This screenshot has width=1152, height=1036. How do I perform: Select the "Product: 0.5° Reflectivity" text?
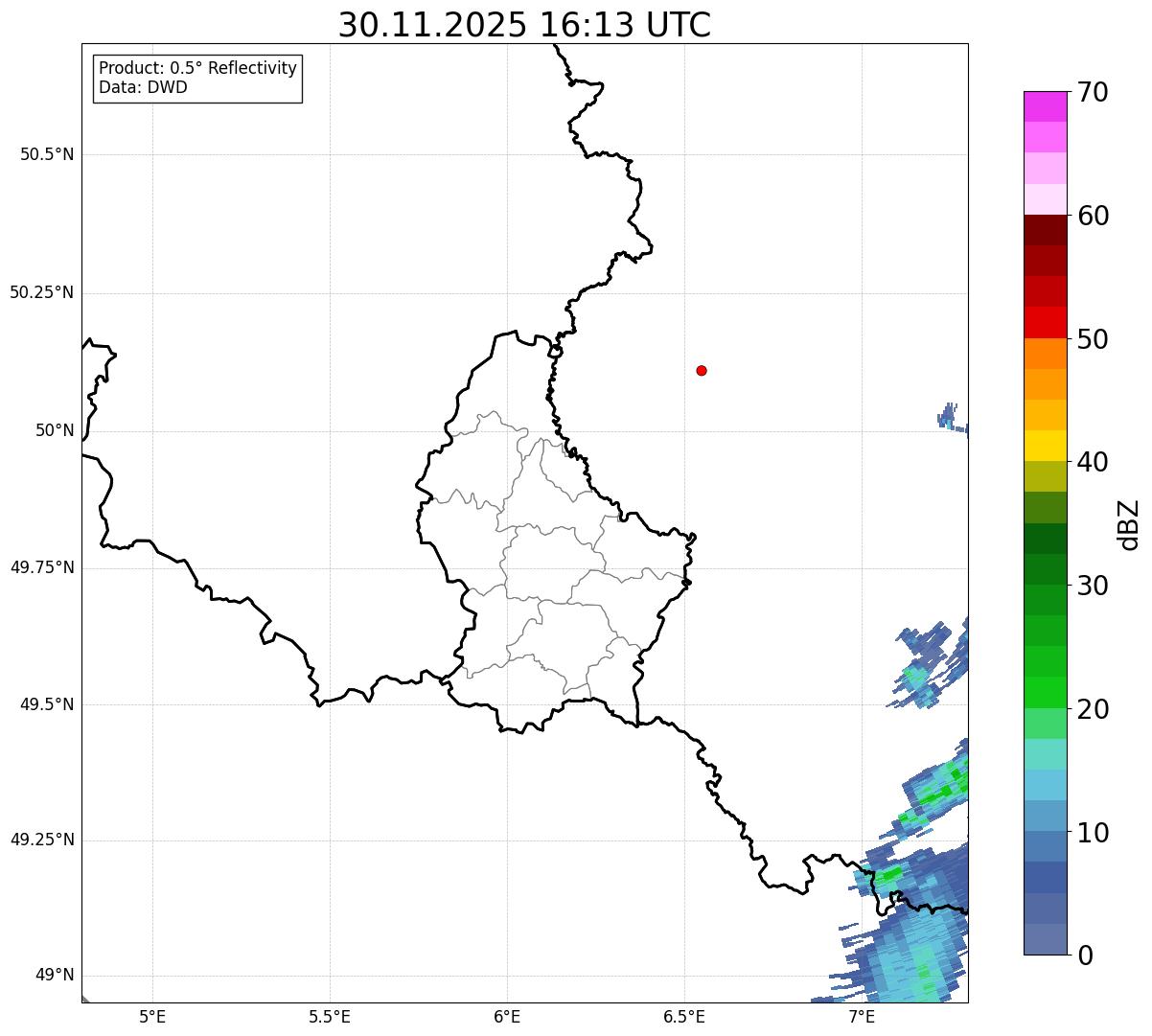[198, 68]
